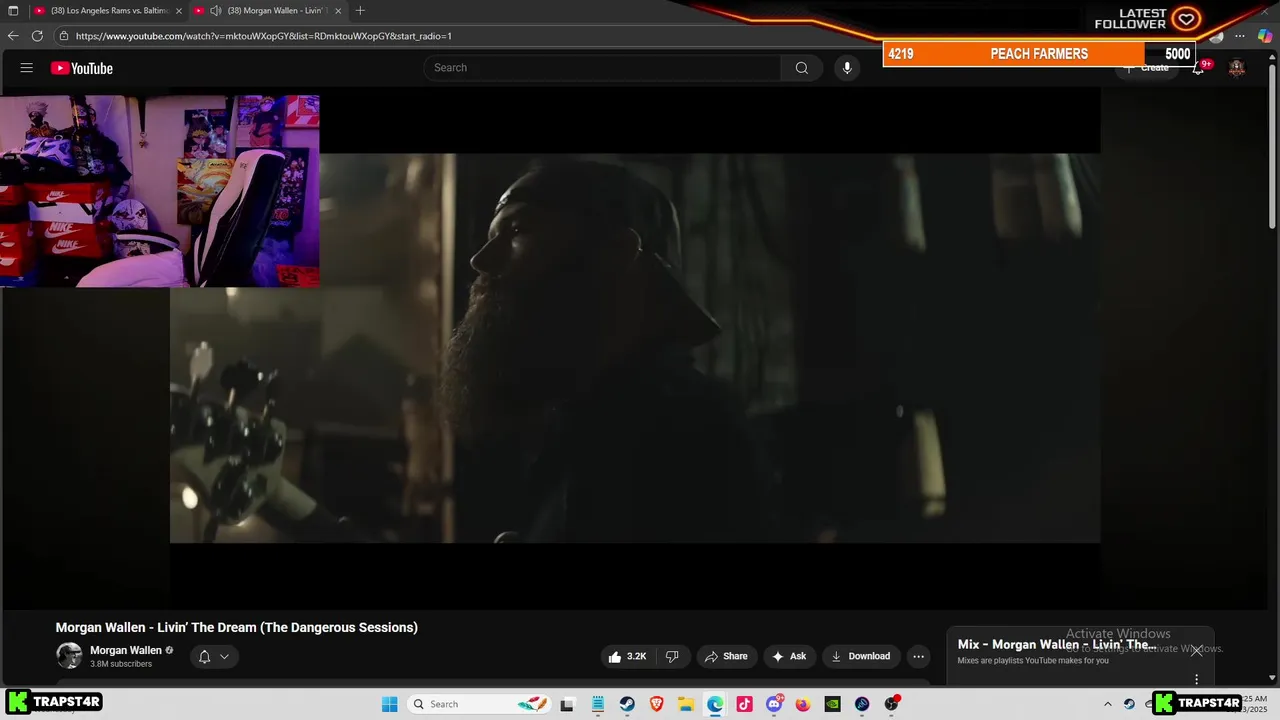Open a new browser tab
1280x720 pixels.
click(360, 11)
